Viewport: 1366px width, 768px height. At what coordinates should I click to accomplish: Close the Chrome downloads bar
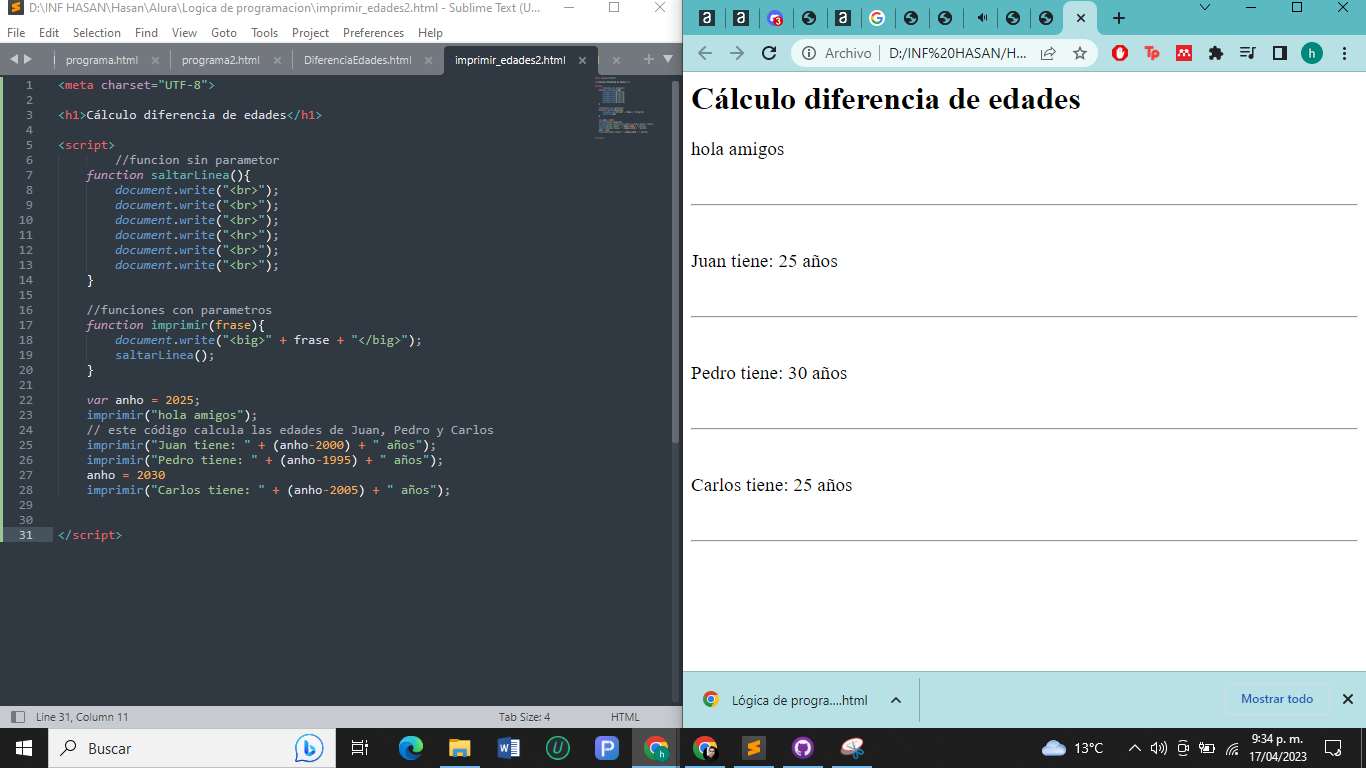pos(1347,699)
